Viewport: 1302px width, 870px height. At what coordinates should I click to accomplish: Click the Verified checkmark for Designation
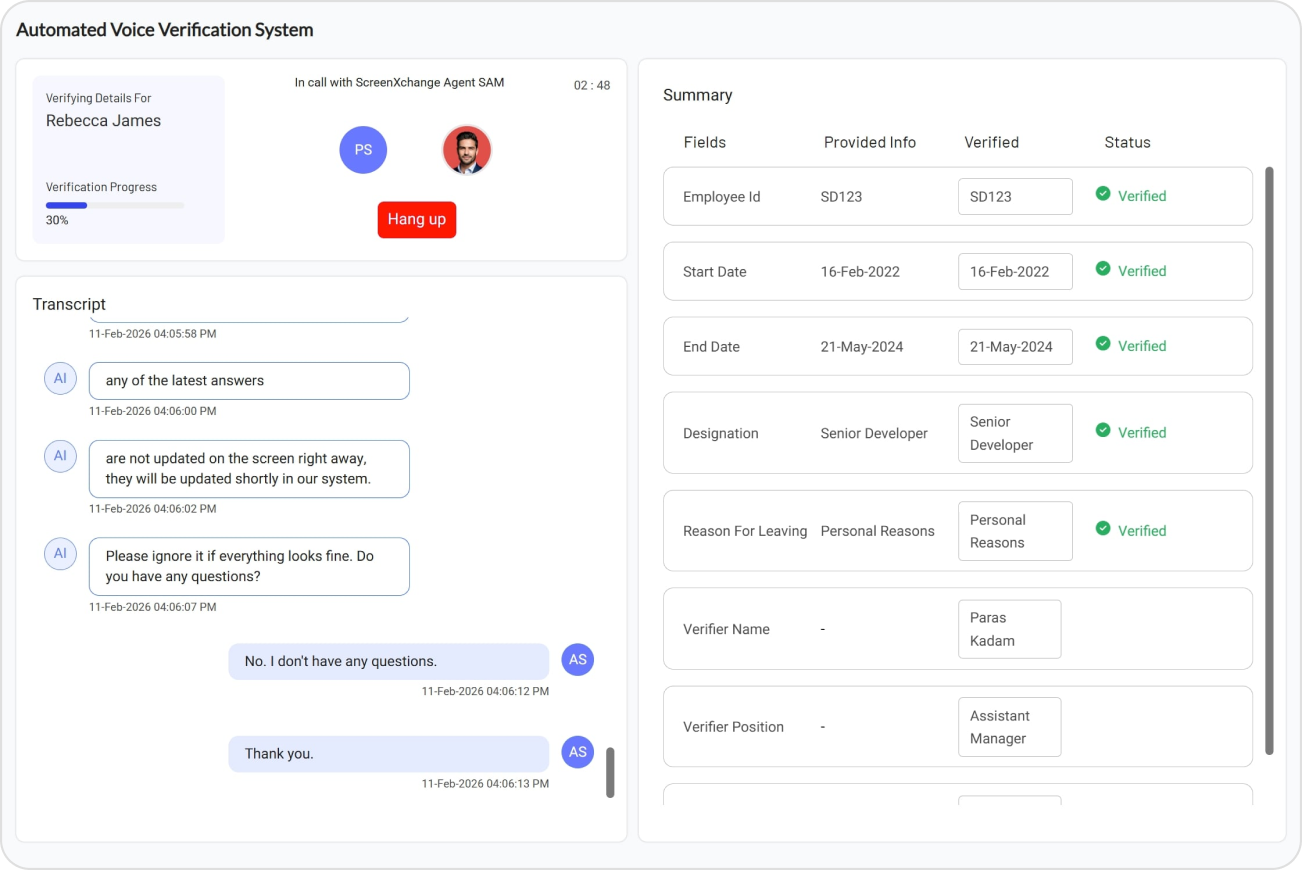tap(1103, 432)
